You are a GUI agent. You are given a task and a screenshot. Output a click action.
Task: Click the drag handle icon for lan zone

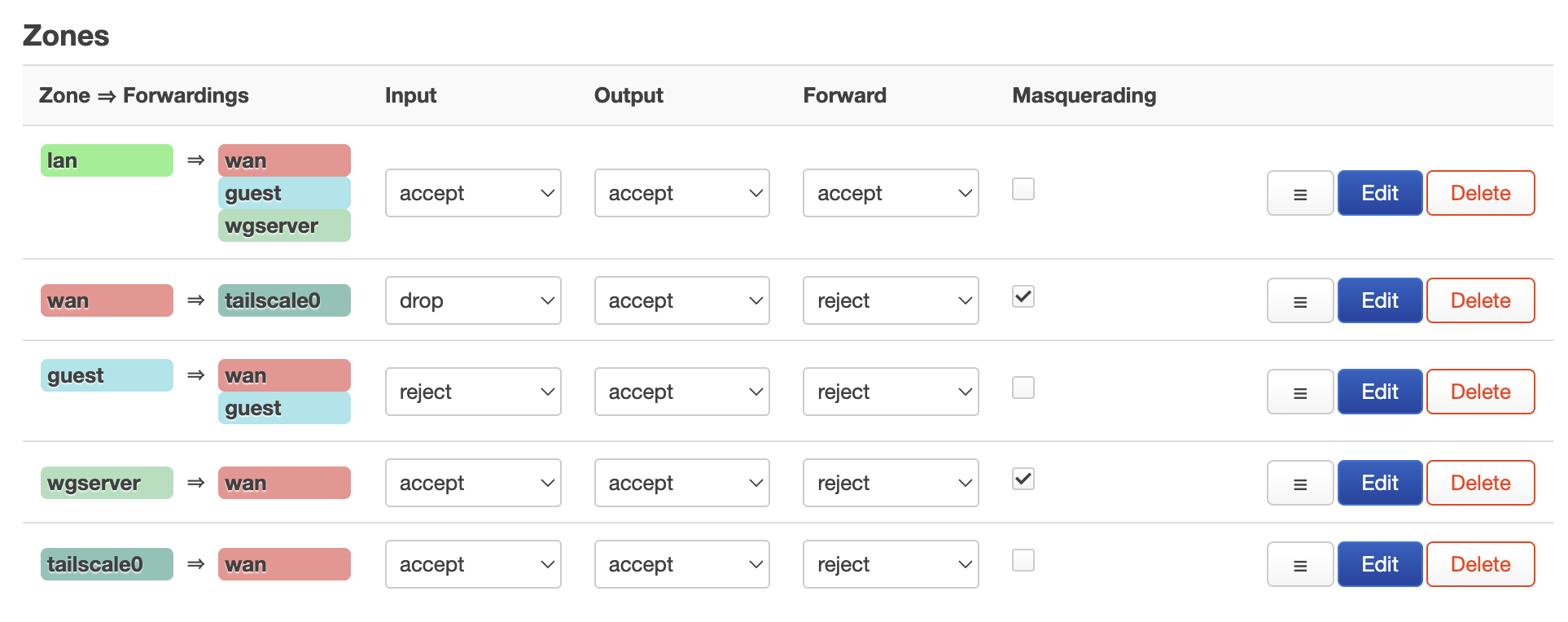[1299, 194]
